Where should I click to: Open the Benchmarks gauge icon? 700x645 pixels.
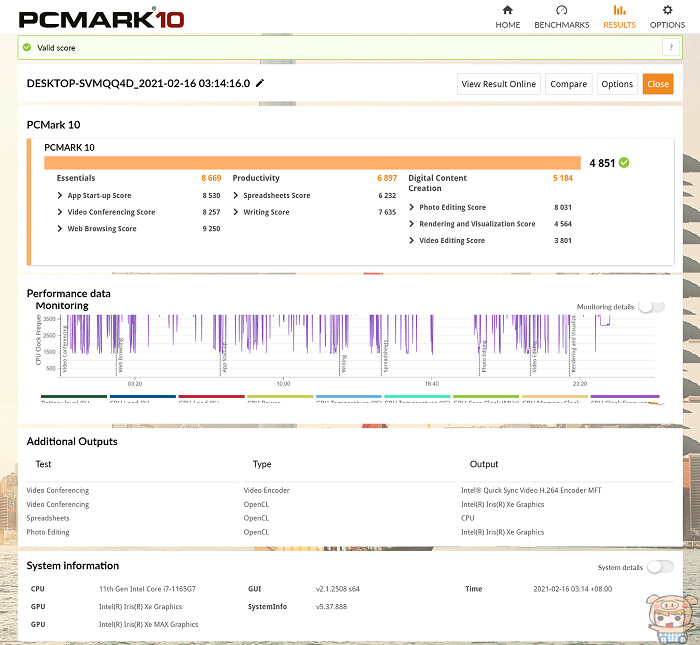[561, 11]
